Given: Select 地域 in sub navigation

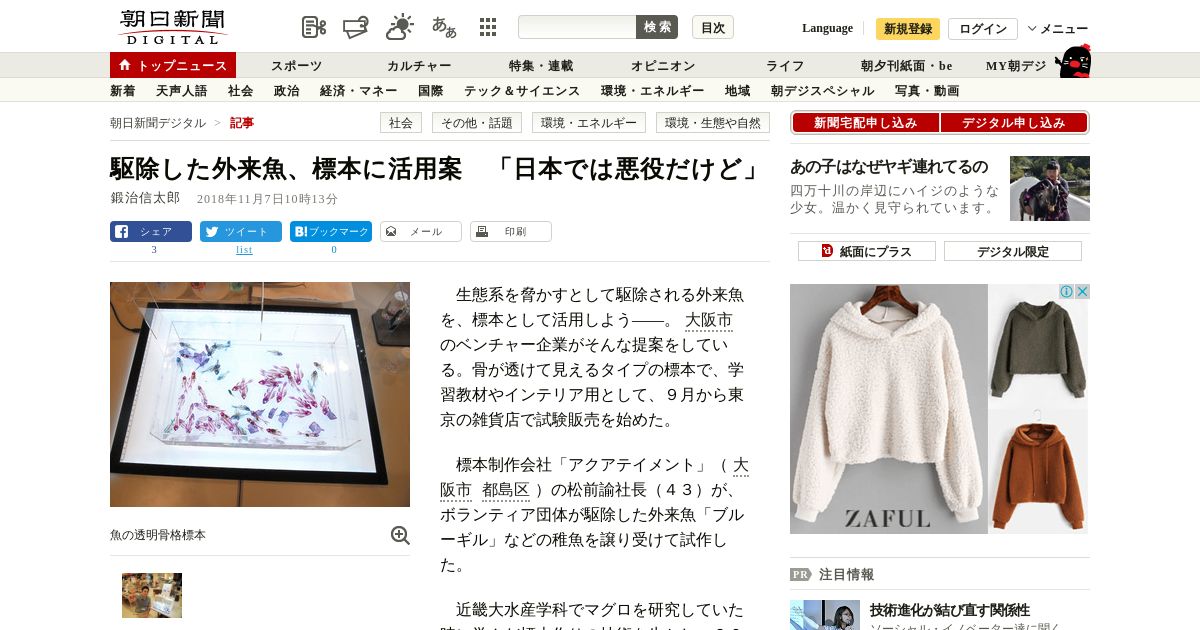Looking at the screenshot, I should tap(738, 91).
